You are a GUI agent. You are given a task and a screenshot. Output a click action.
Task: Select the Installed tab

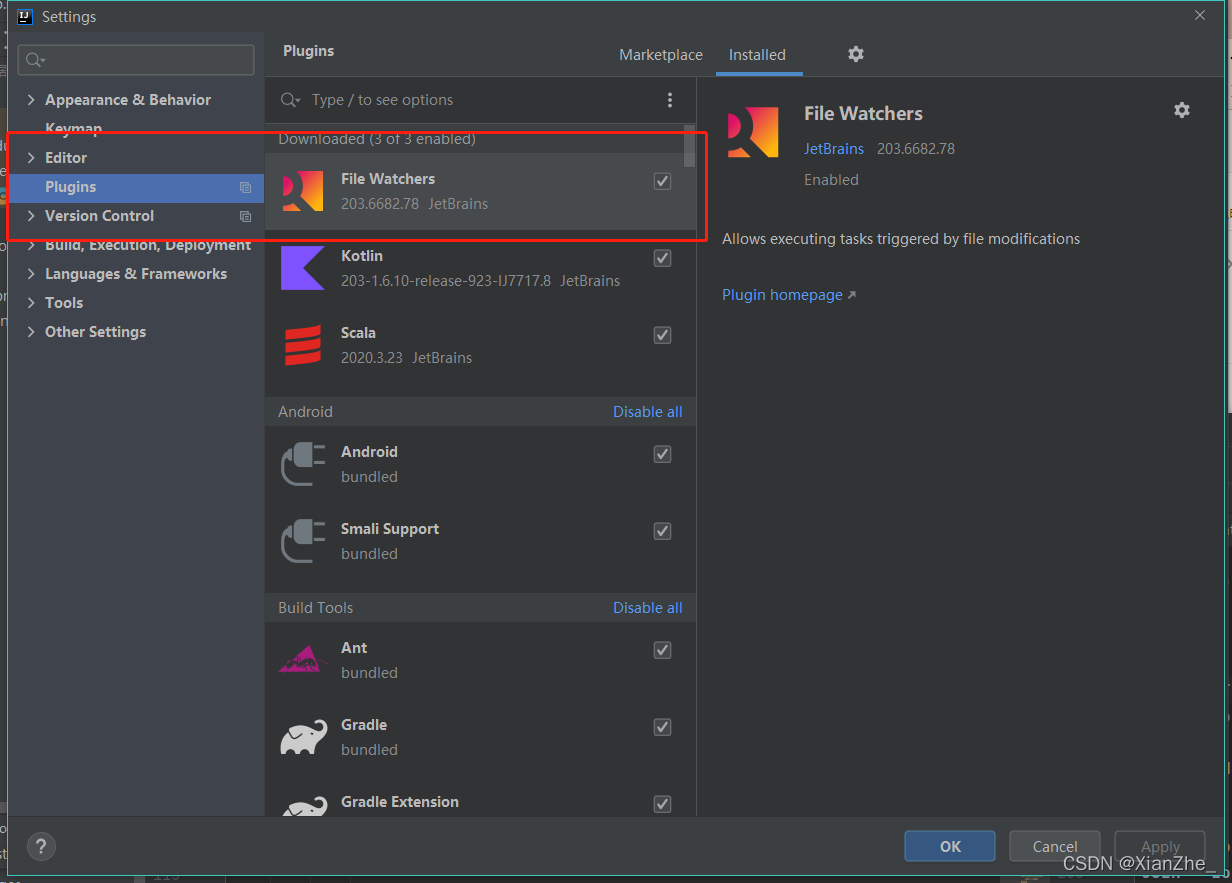point(757,55)
